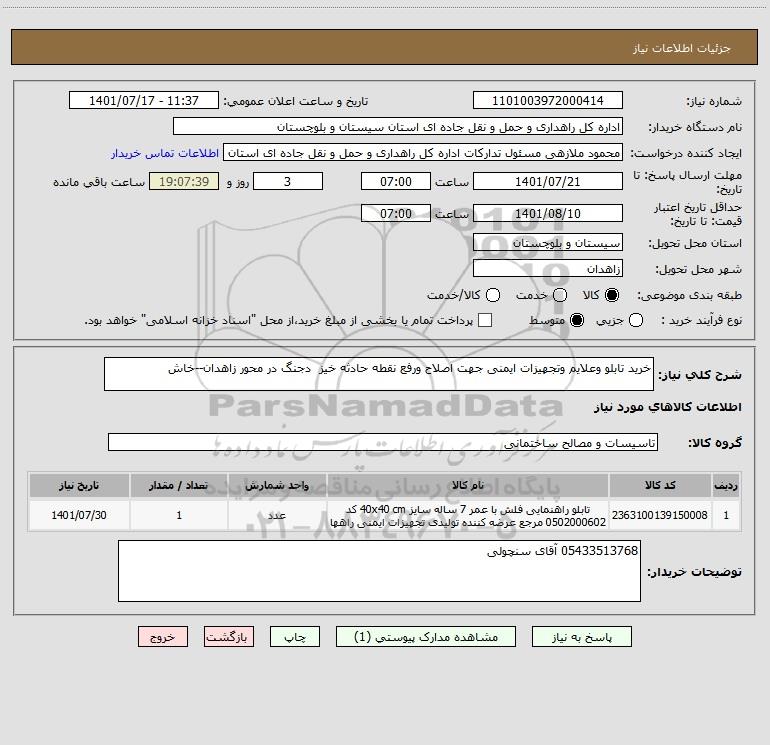Click the response deadline time 07:00 field
This screenshot has width=770, height=745.
(396, 182)
